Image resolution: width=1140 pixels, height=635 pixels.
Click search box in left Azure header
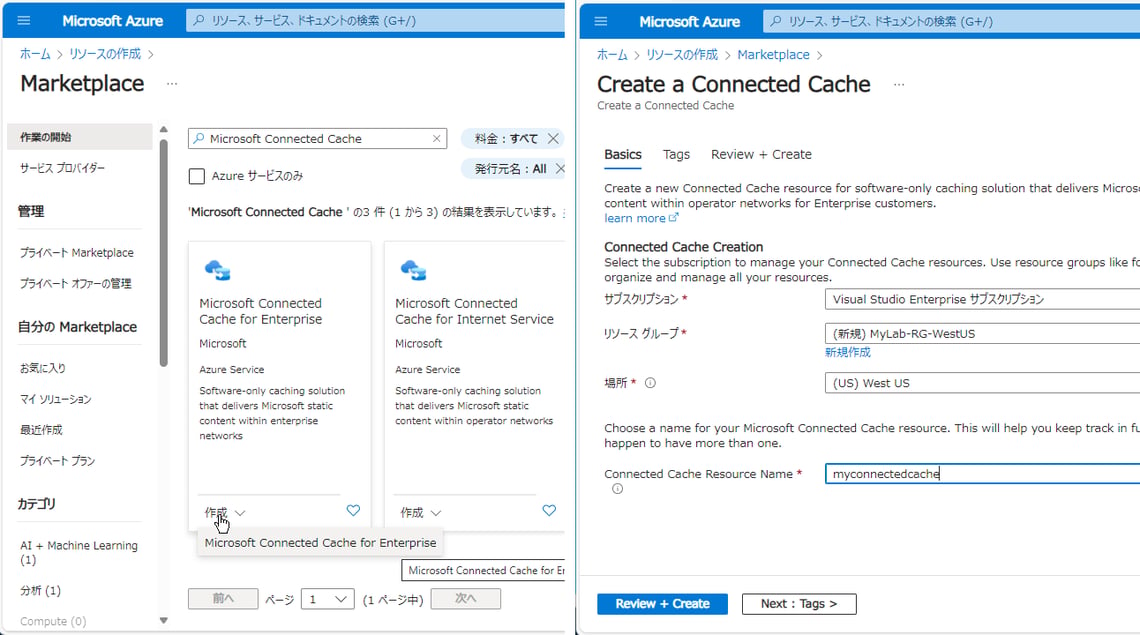pos(376,20)
